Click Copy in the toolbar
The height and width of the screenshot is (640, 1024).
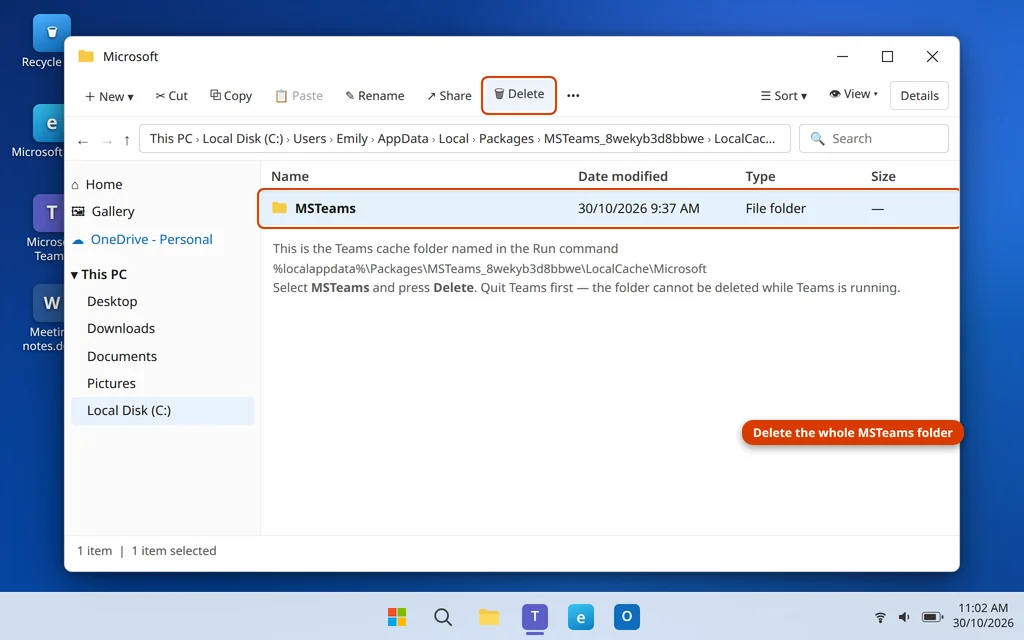pyautogui.click(x=231, y=96)
